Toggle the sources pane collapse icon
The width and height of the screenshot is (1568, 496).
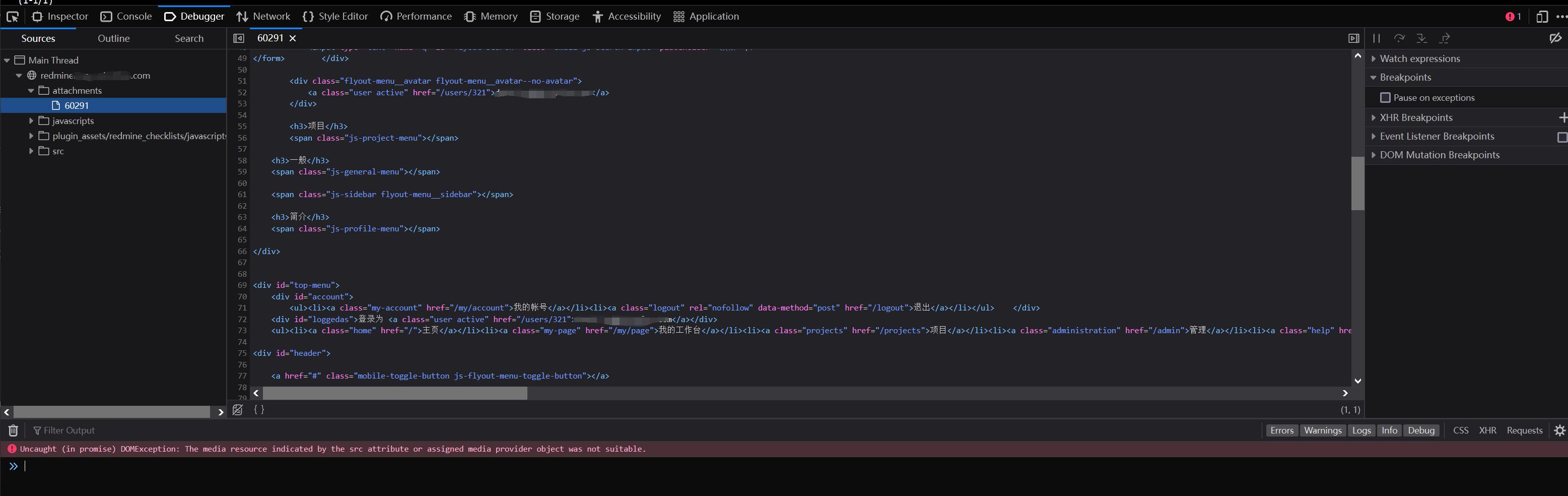(x=239, y=38)
